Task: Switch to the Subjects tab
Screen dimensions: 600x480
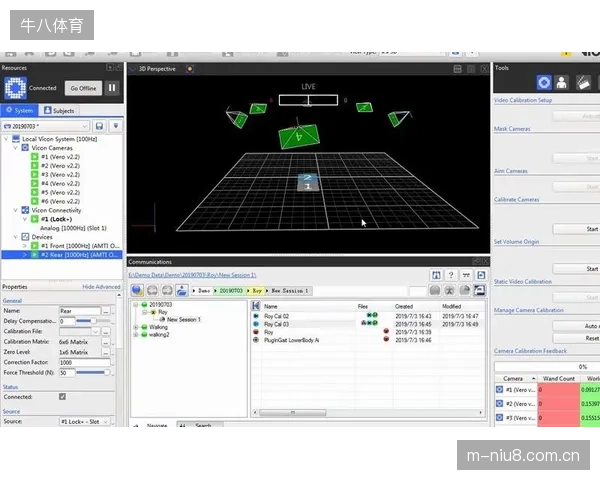Action: 59,110
